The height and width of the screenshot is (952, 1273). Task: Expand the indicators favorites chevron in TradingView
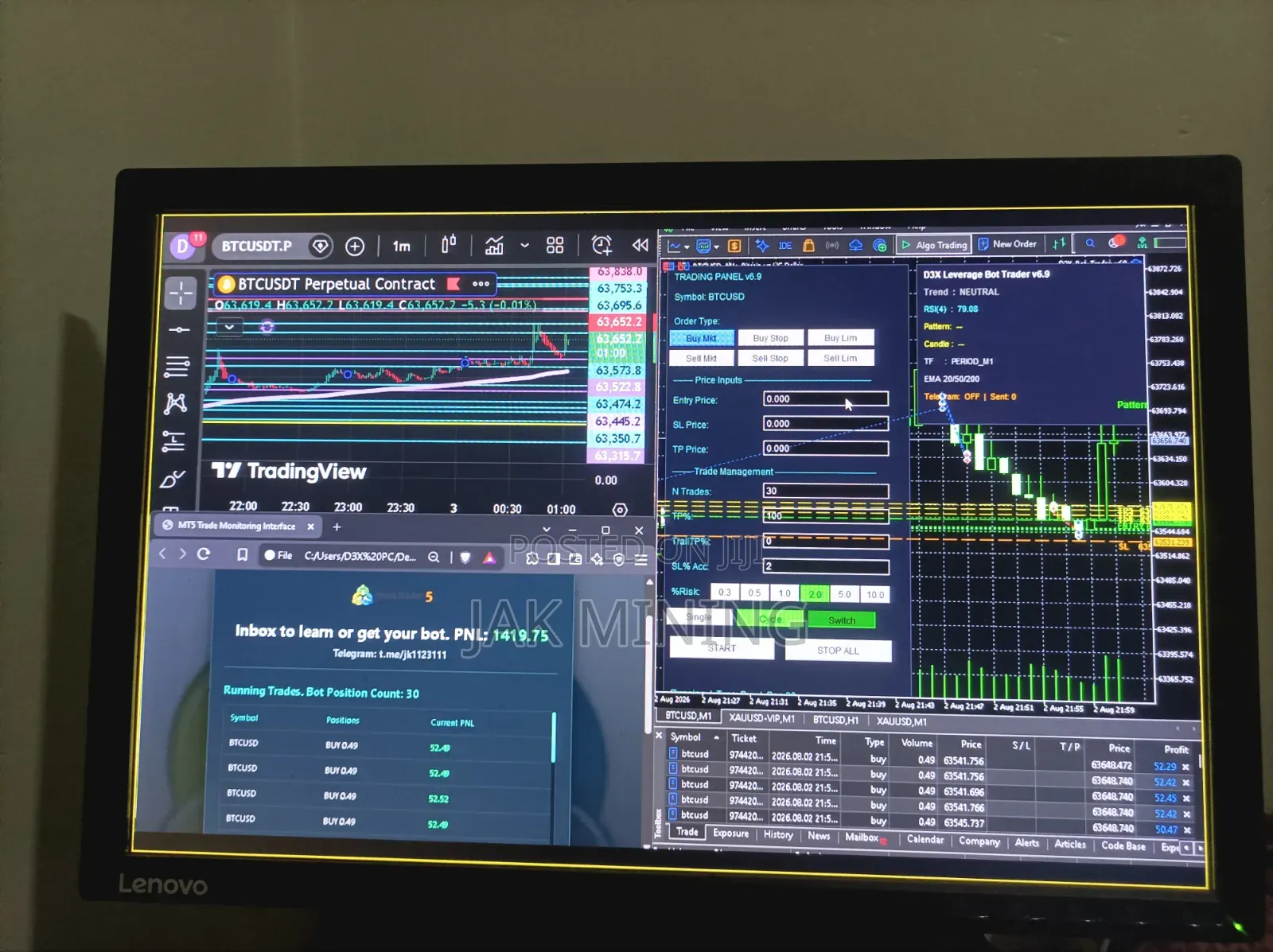524,246
